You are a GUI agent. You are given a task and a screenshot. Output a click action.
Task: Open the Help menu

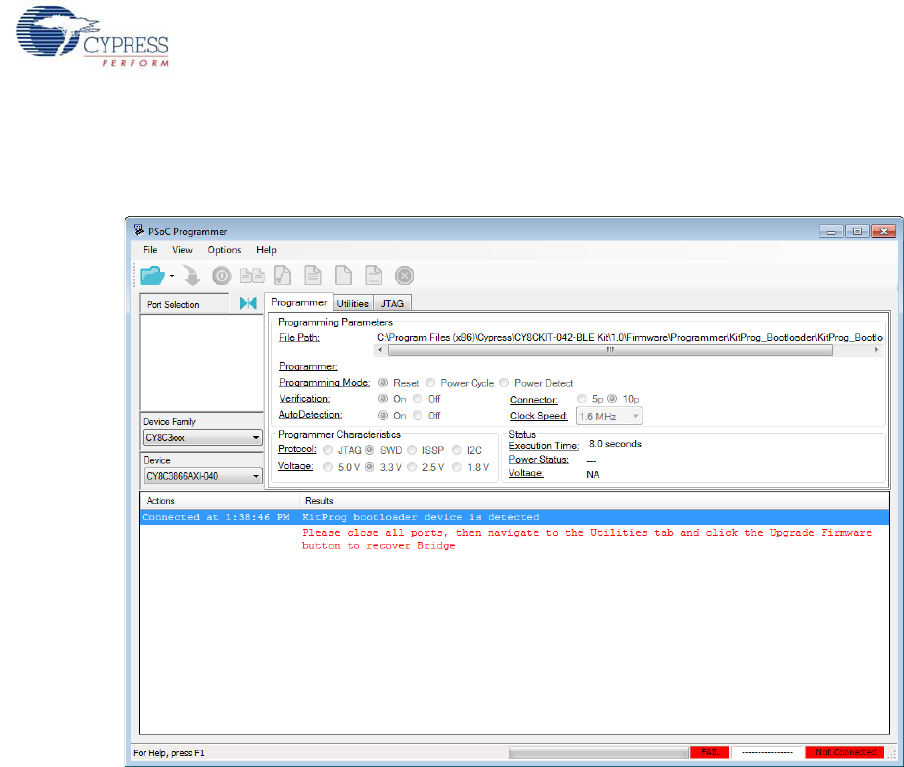pyautogui.click(x=266, y=250)
